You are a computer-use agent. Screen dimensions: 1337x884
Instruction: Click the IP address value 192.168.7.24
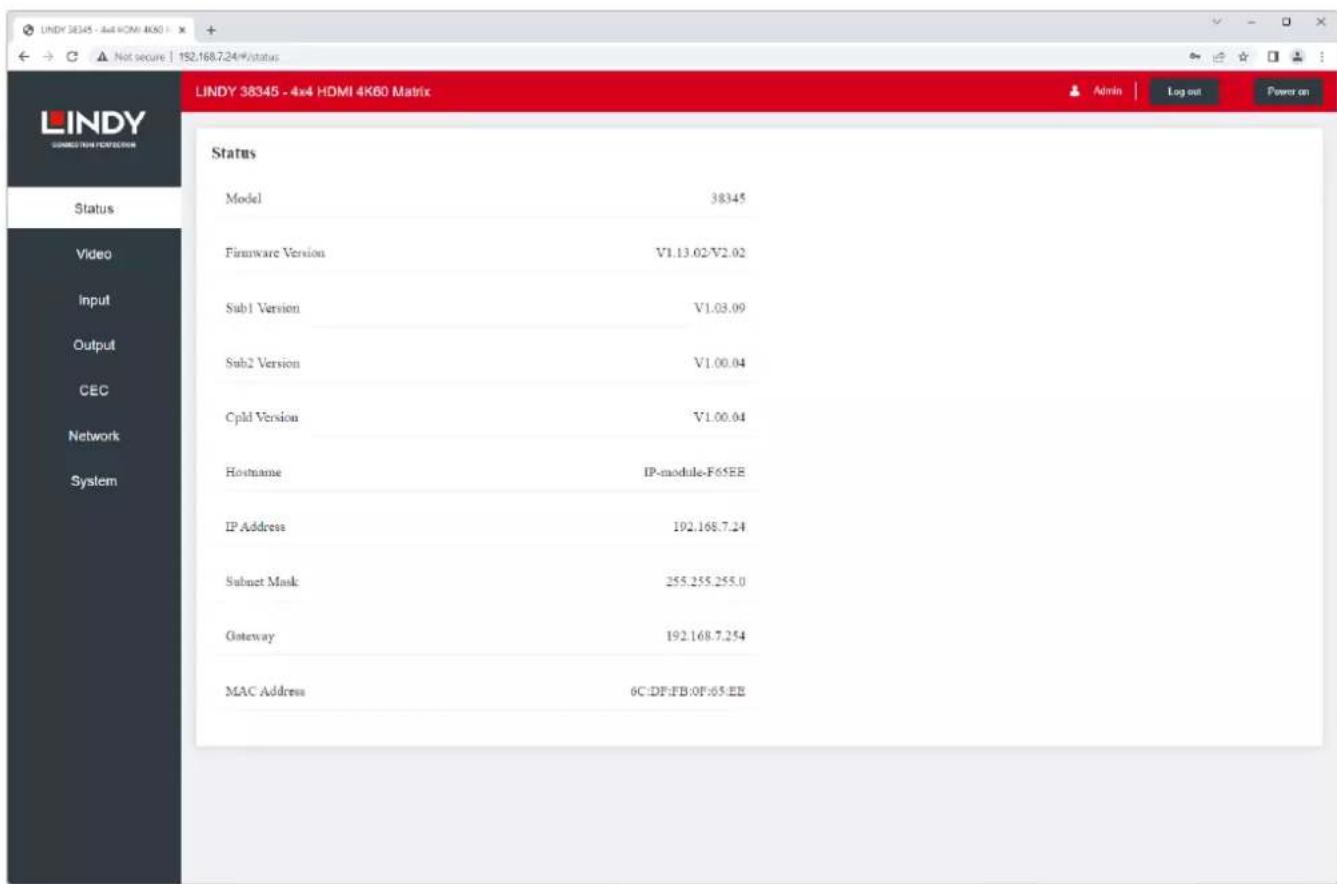(x=711, y=527)
